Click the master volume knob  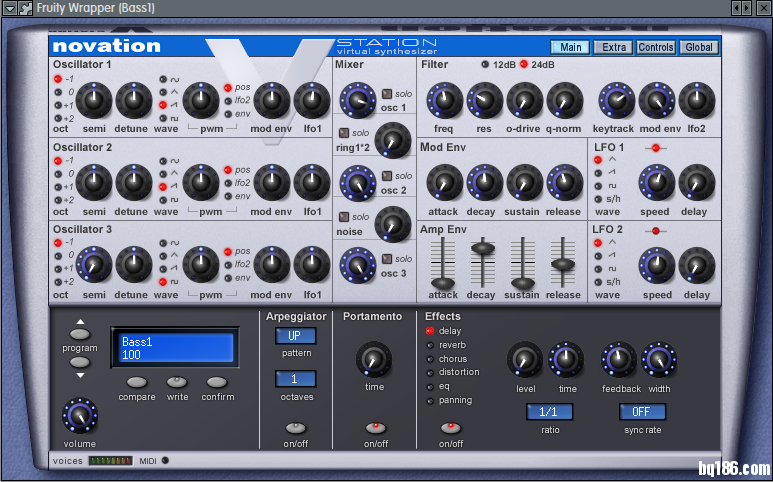(80, 415)
